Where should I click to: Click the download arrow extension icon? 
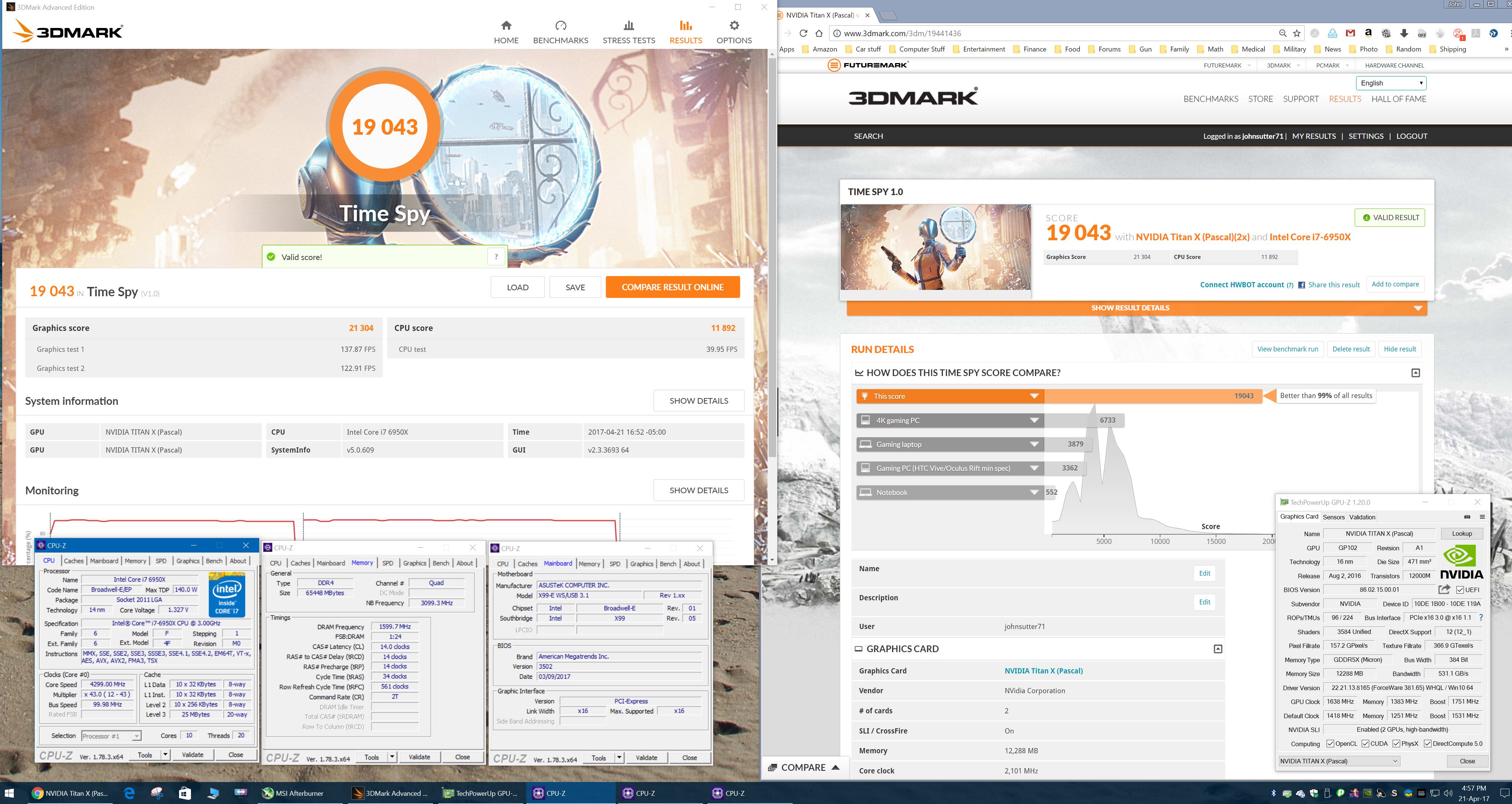[1404, 34]
